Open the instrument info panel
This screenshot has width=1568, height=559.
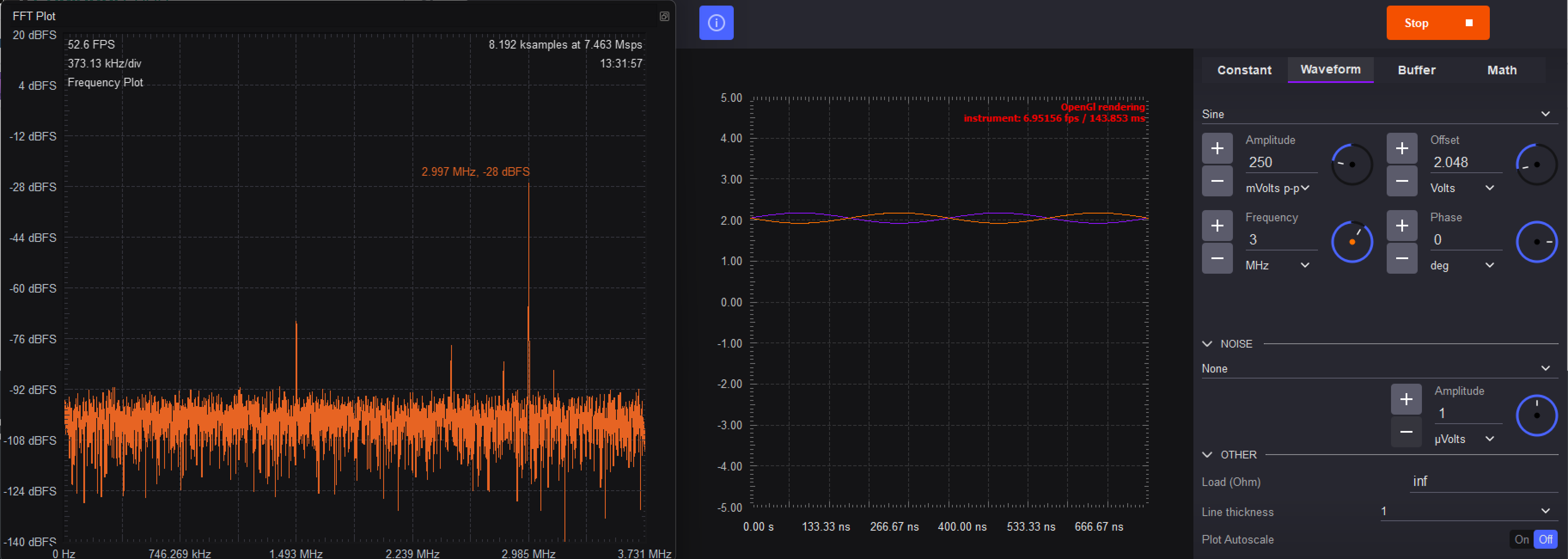(716, 23)
